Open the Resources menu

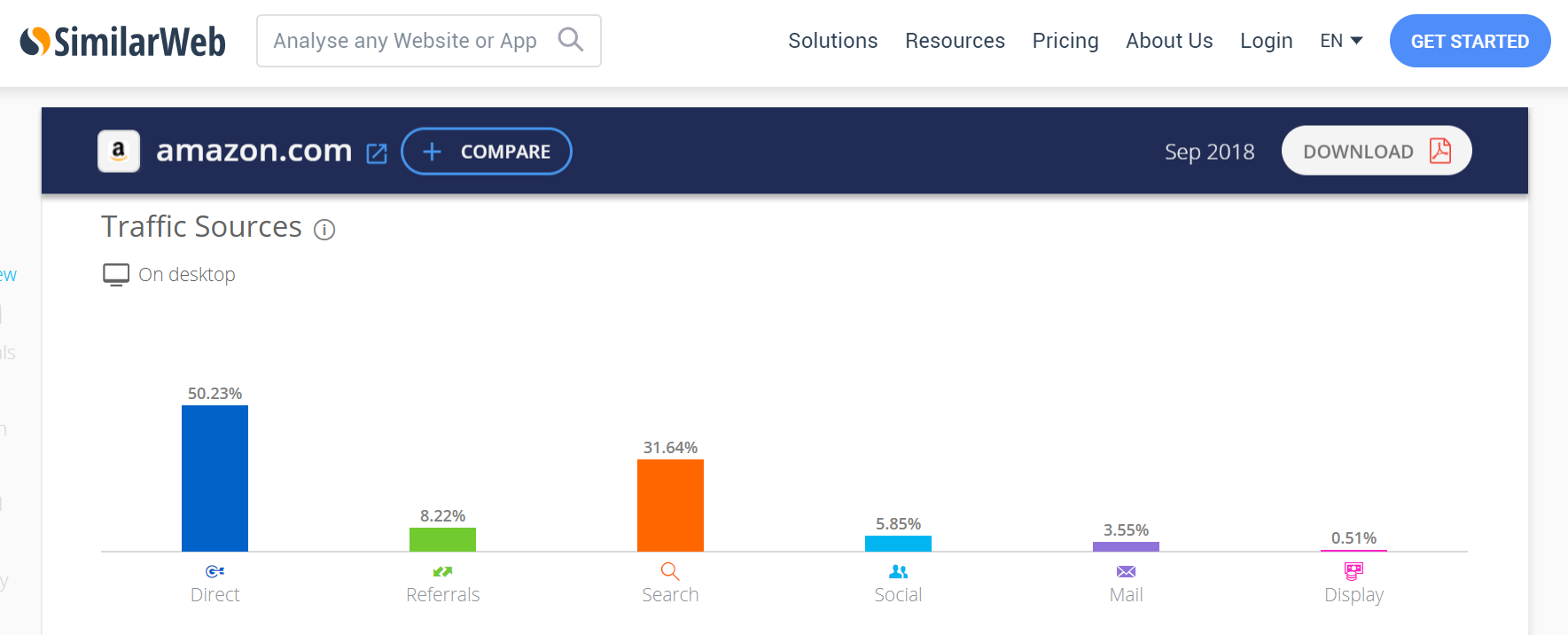955,41
